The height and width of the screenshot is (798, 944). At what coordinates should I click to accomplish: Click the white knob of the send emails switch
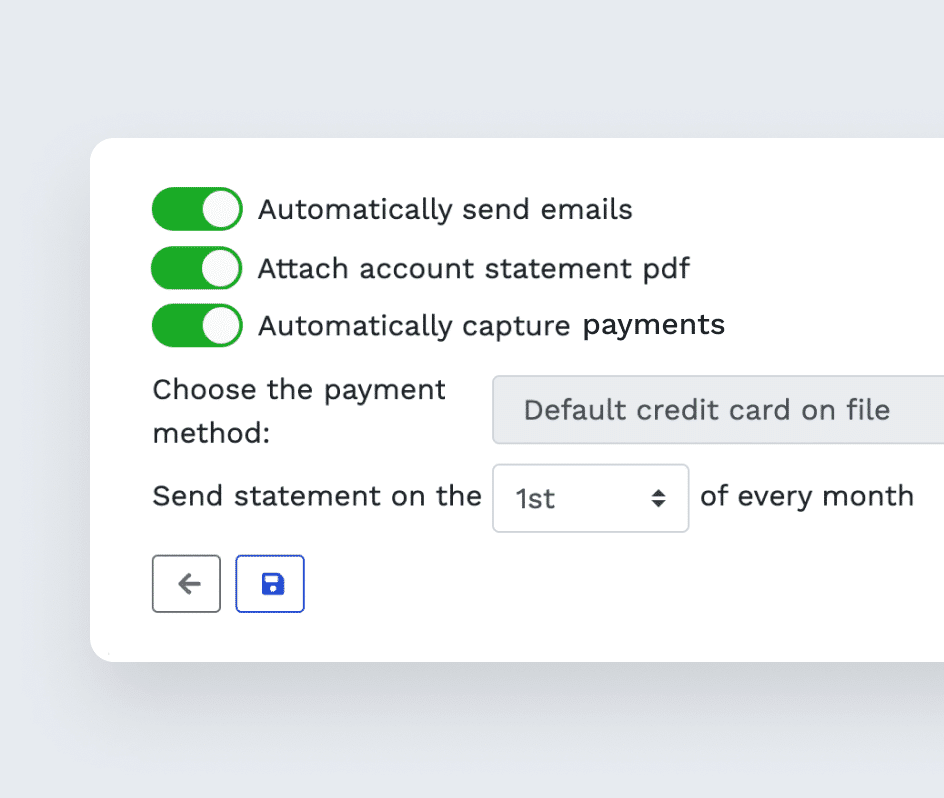click(x=222, y=209)
